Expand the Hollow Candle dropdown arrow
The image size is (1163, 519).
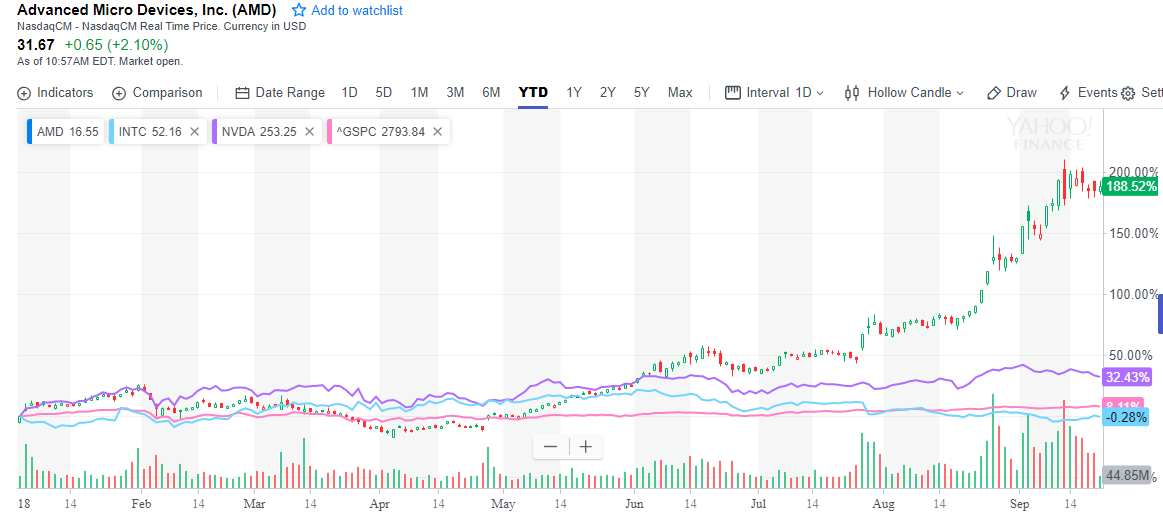point(960,93)
